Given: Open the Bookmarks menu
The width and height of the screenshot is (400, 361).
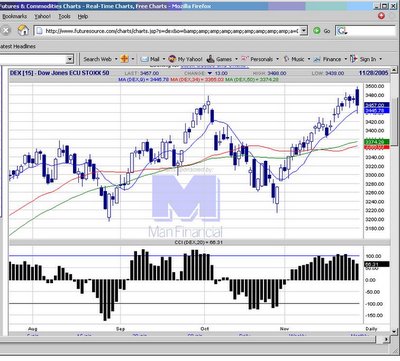Looking at the screenshot, I should click(14, 16).
